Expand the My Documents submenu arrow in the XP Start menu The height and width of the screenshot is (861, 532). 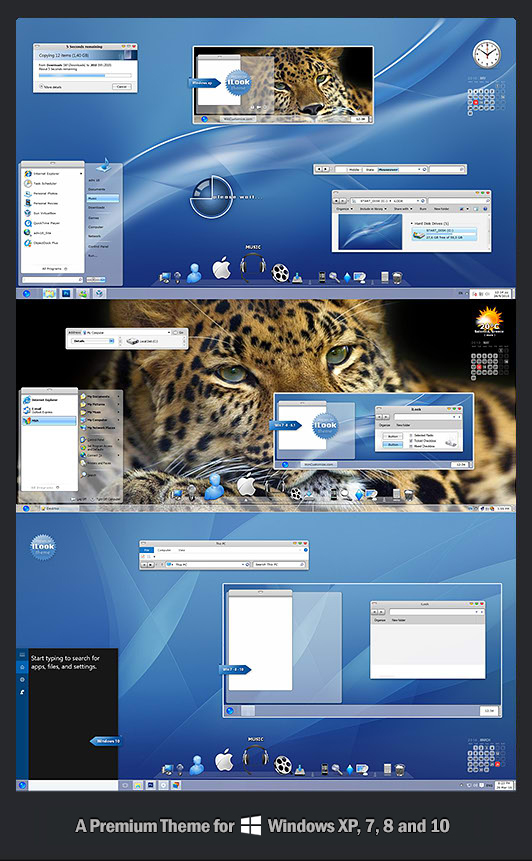click(118, 396)
